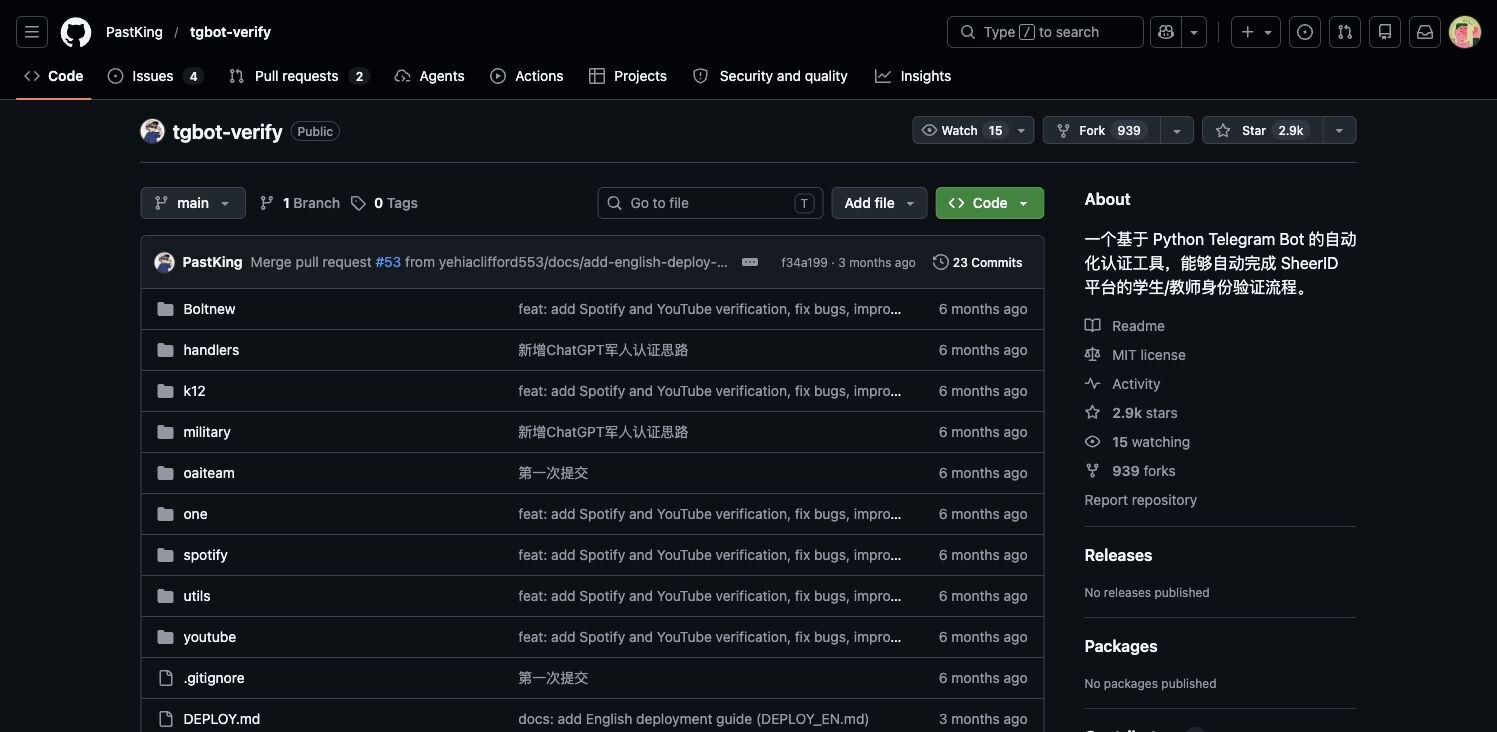
Task: Open the hamburger navigation menu
Action: 32,32
